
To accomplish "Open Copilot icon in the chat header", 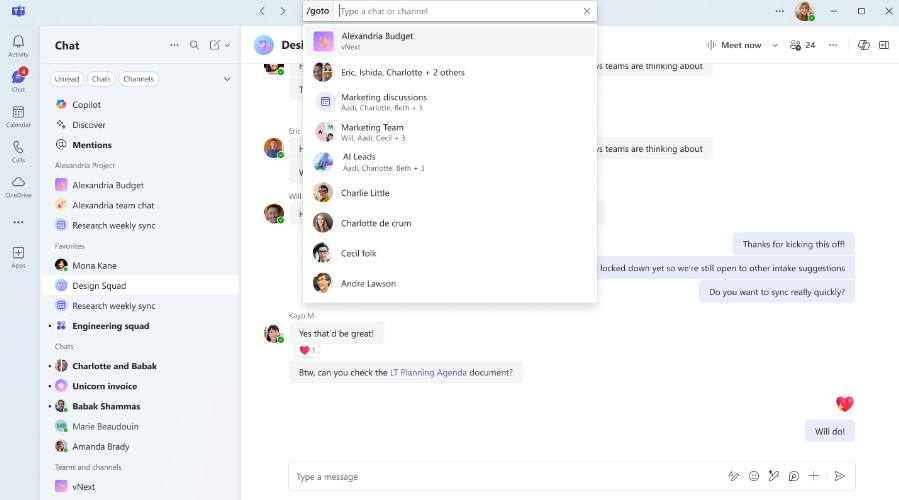I will [864, 45].
